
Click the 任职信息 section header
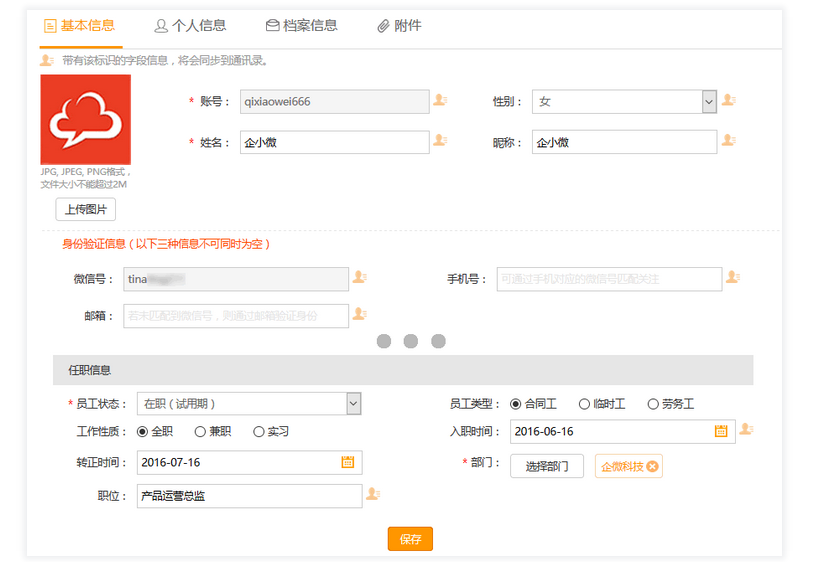(403, 370)
